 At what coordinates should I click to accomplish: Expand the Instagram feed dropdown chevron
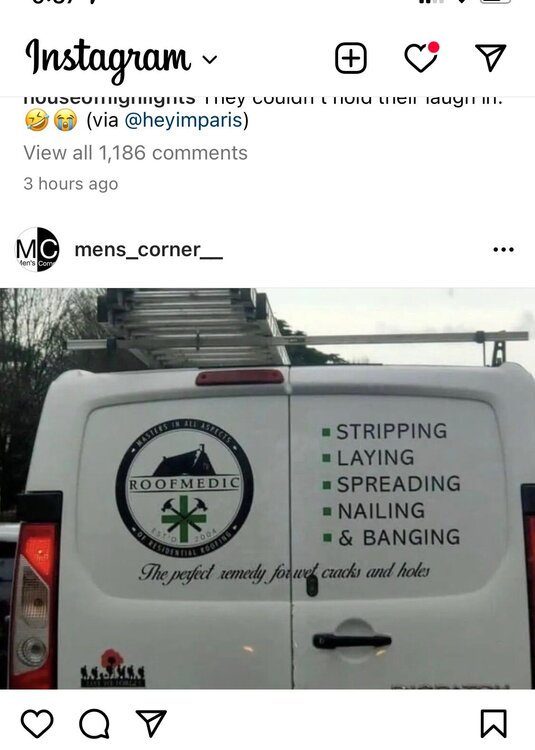click(x=210, y=59)
